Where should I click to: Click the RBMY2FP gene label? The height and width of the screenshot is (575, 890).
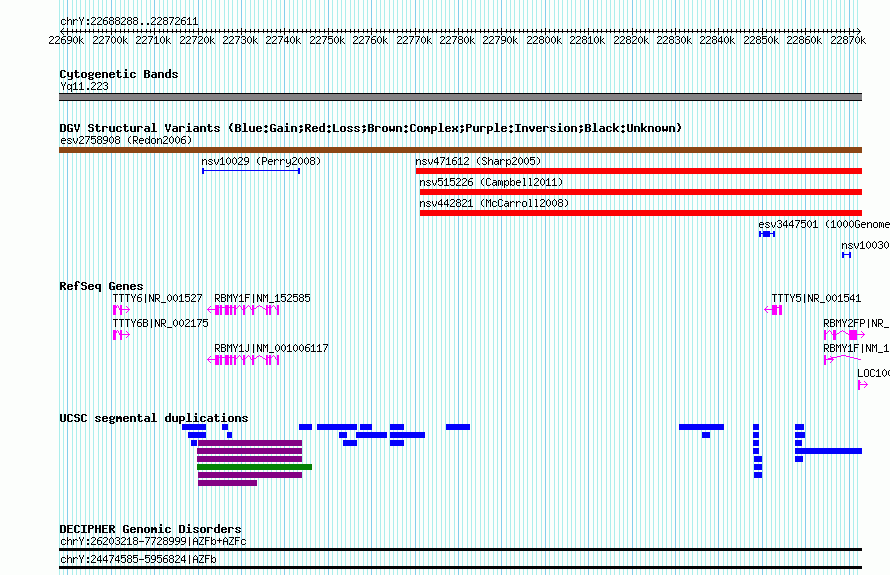point(857,324)
